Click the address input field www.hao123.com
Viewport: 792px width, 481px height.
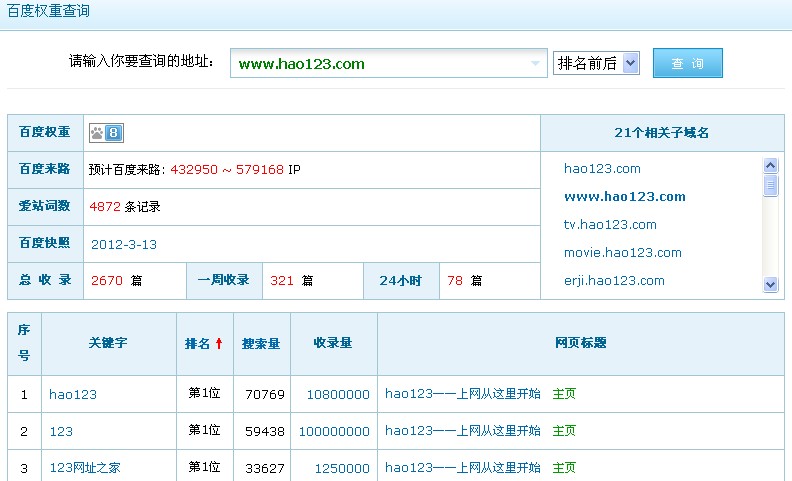tap(388, 63)
